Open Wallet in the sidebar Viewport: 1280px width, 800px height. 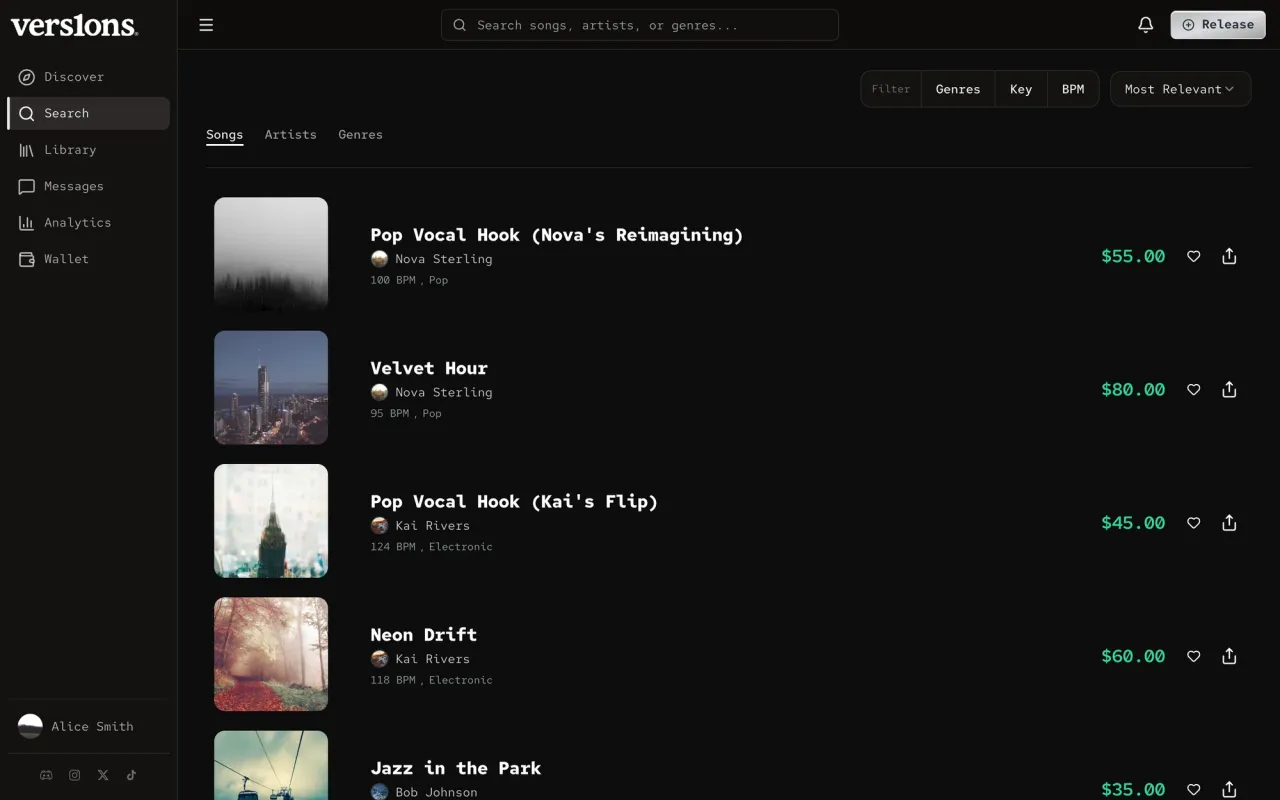point(88,259)
